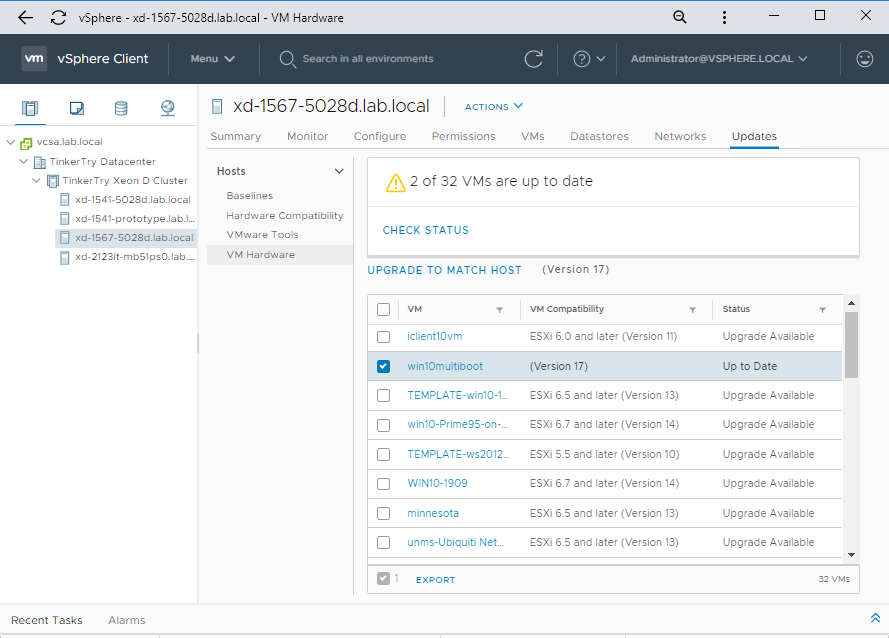Open the Alarms panel tab
The image size is (889, 638).
(x=126, y=620)
